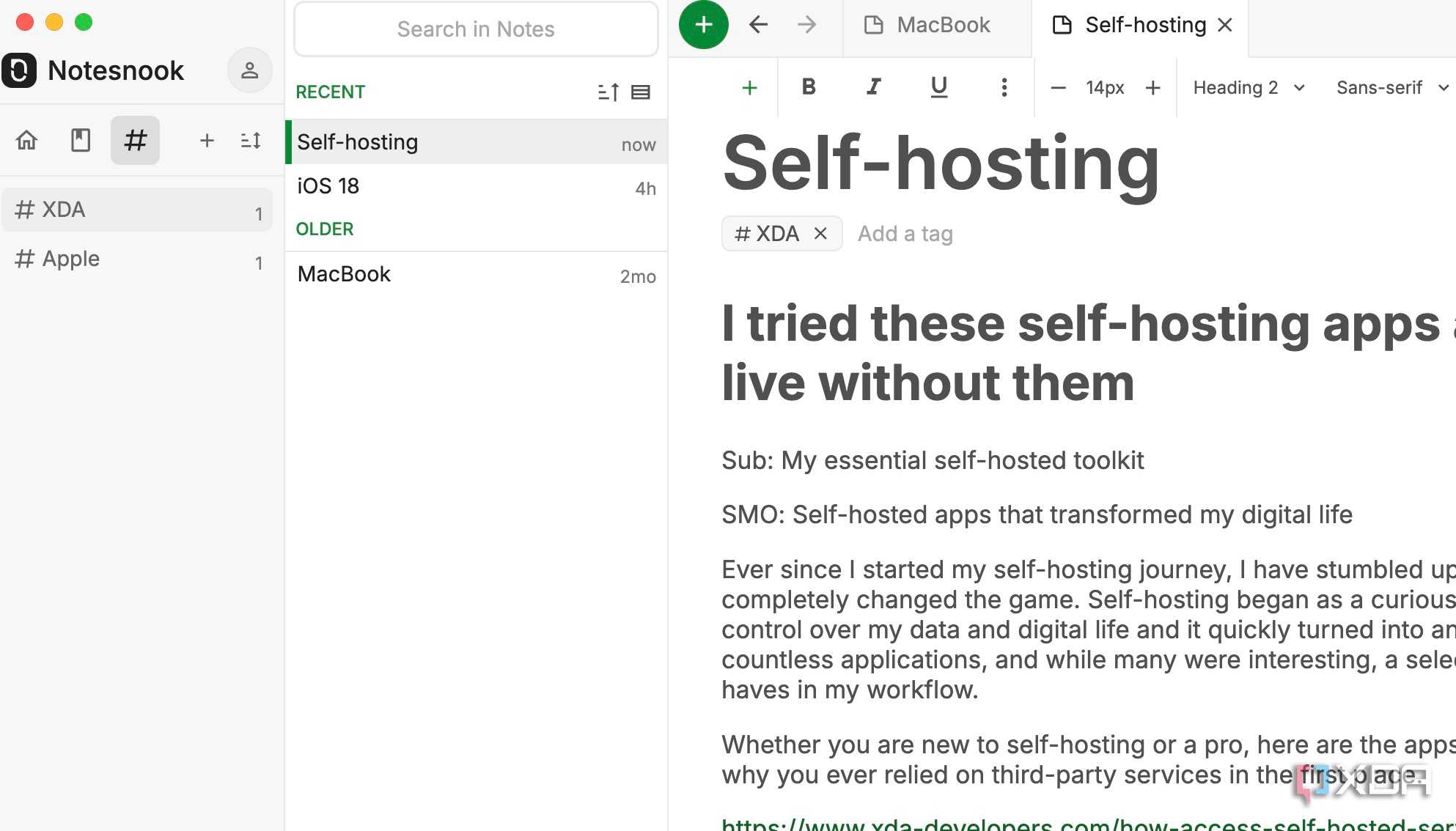The image size is (1456, 831).
Task: Navigate forward with right arrow
Action: 807,25
